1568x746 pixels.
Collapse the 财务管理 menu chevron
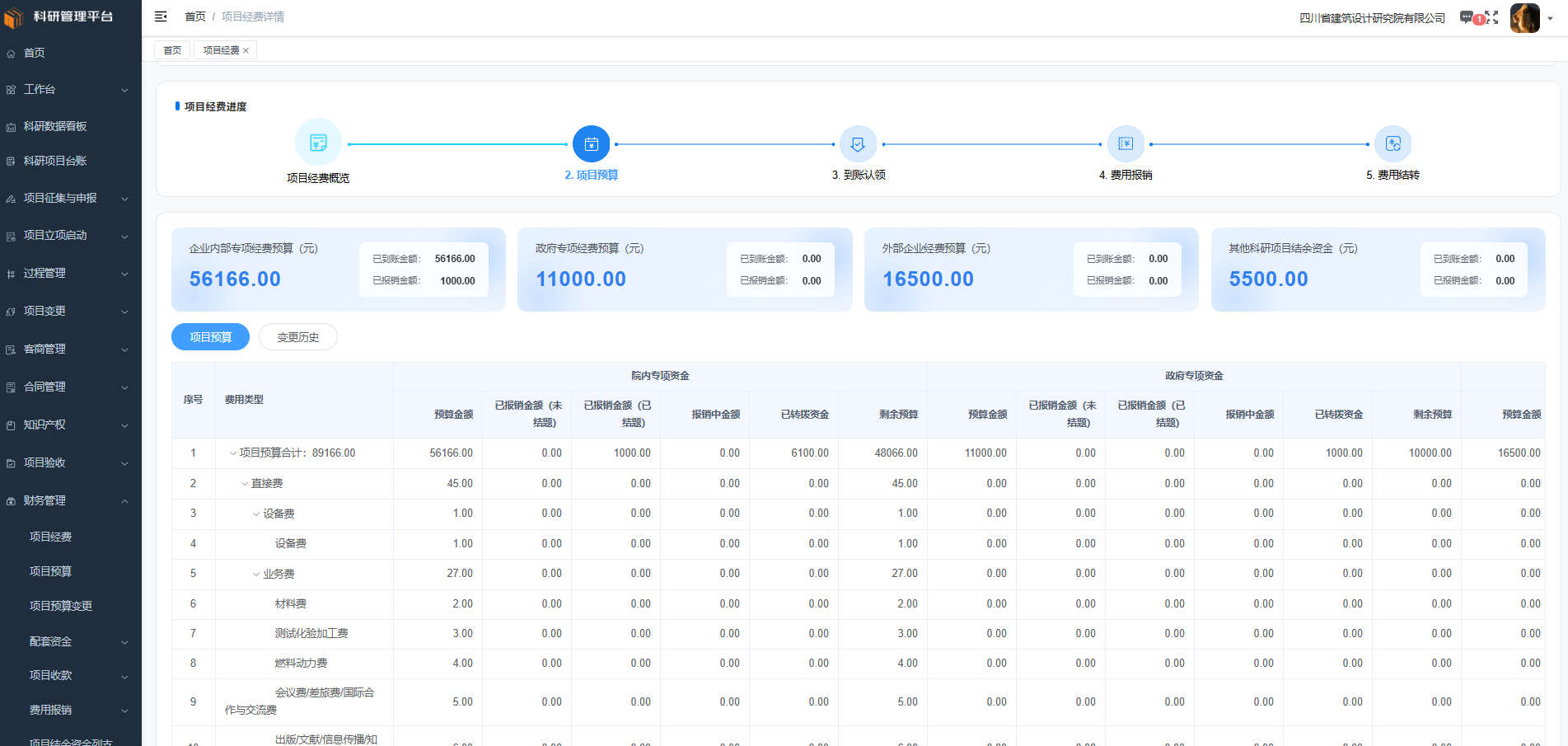point(124,501)
